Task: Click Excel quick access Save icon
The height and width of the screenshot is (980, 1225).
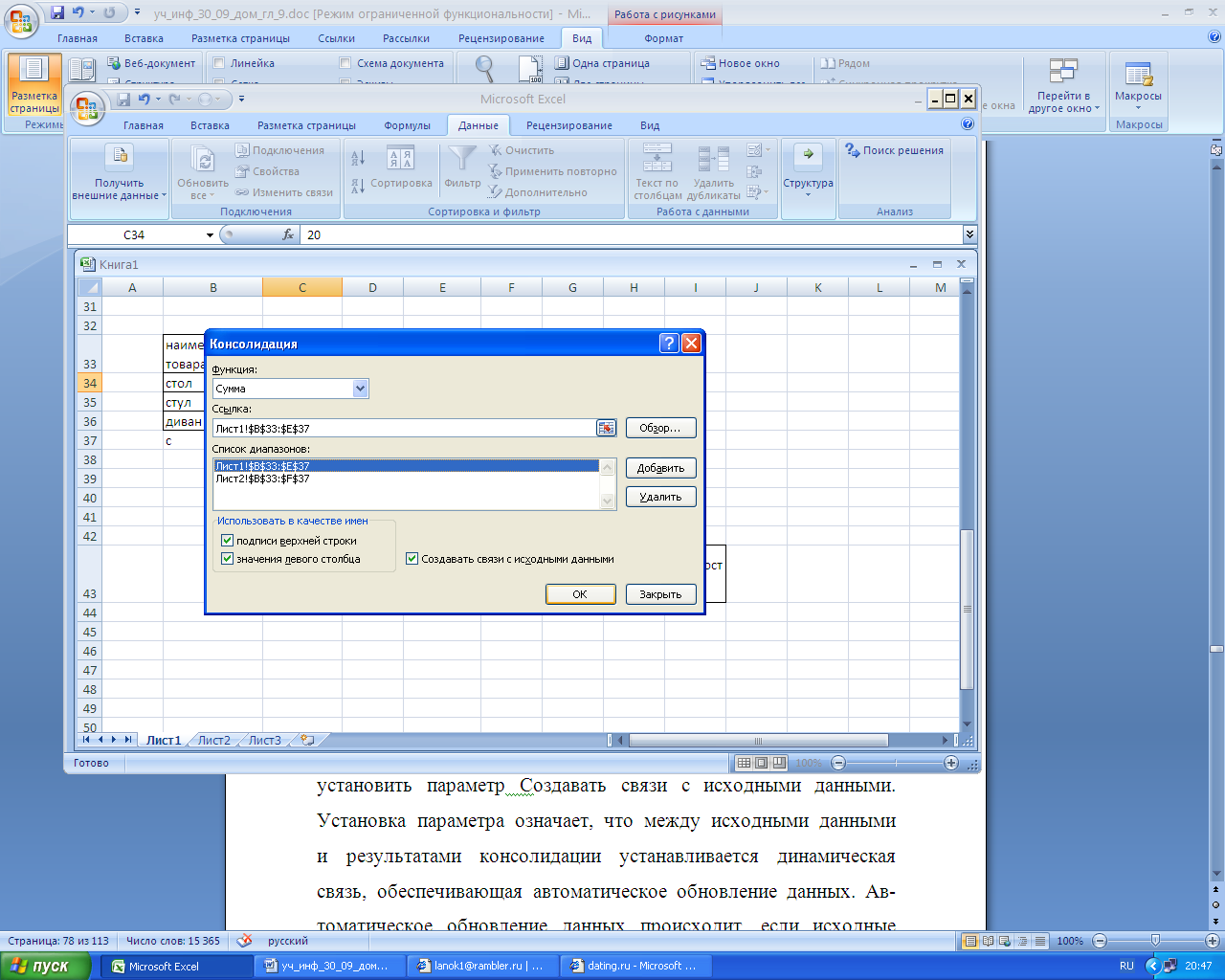Action: pyautogui.click(x=123, y=99)
